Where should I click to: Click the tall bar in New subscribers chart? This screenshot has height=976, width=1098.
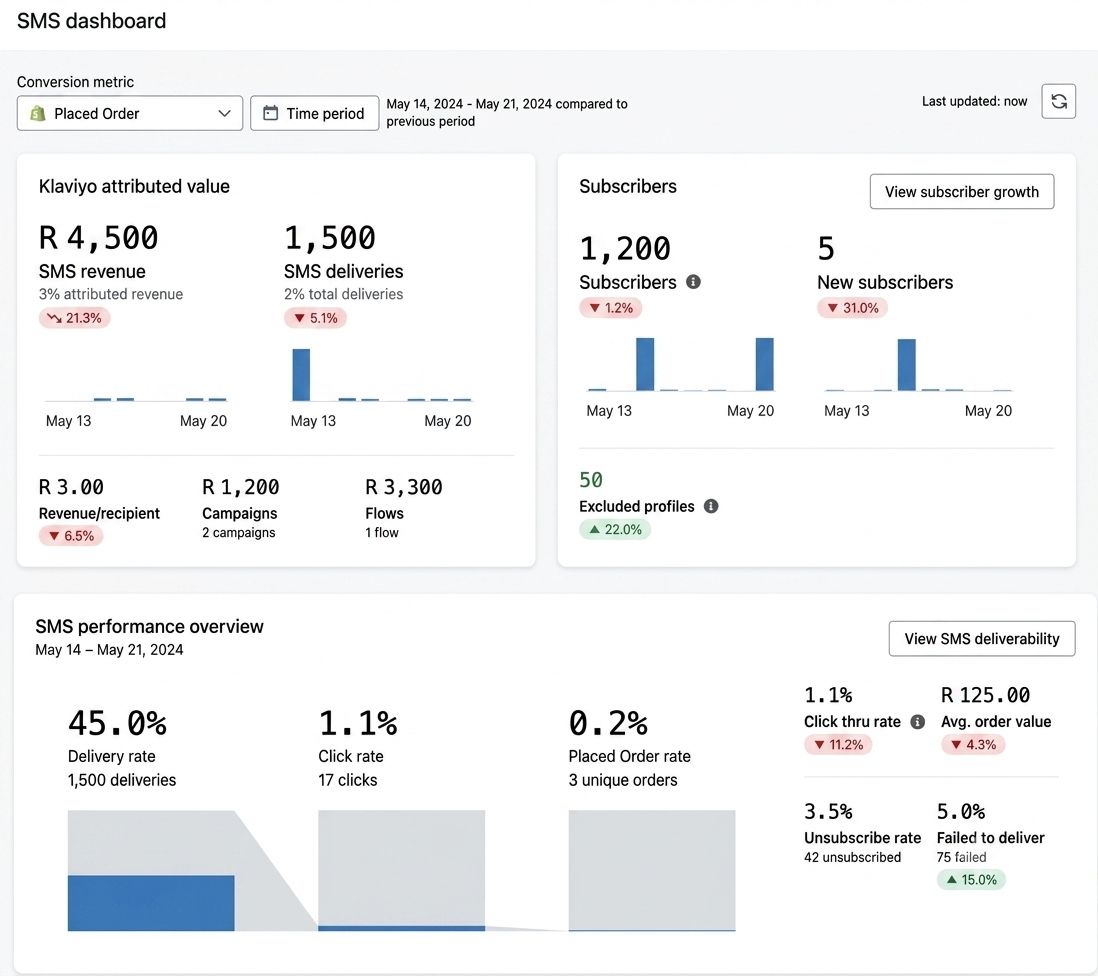pyautogui.click(x=906, y=365)
